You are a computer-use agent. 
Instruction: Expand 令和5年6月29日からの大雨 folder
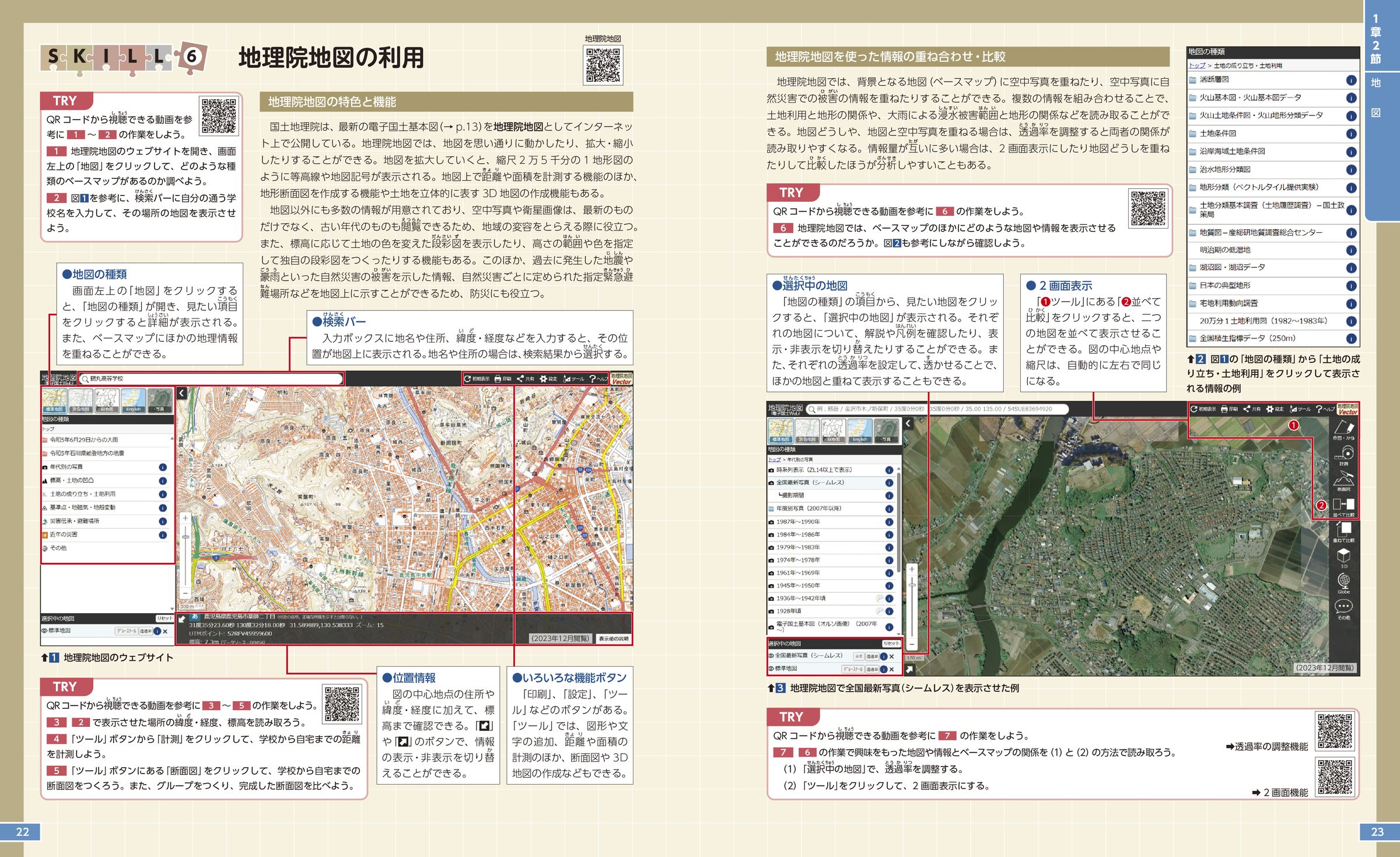click(108, 440)
